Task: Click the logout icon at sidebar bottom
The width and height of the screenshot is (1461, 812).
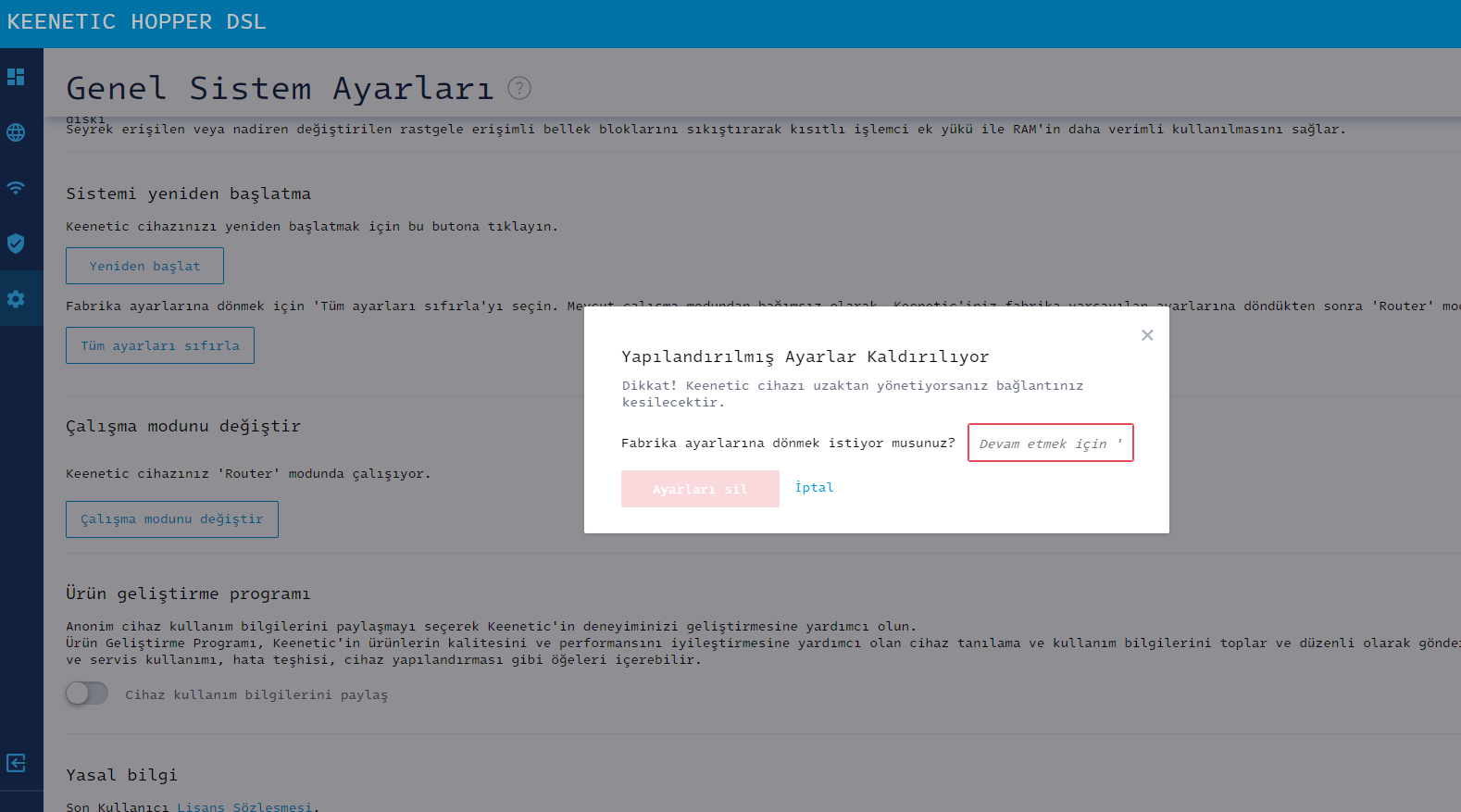Action: click(x=16, y=763)
